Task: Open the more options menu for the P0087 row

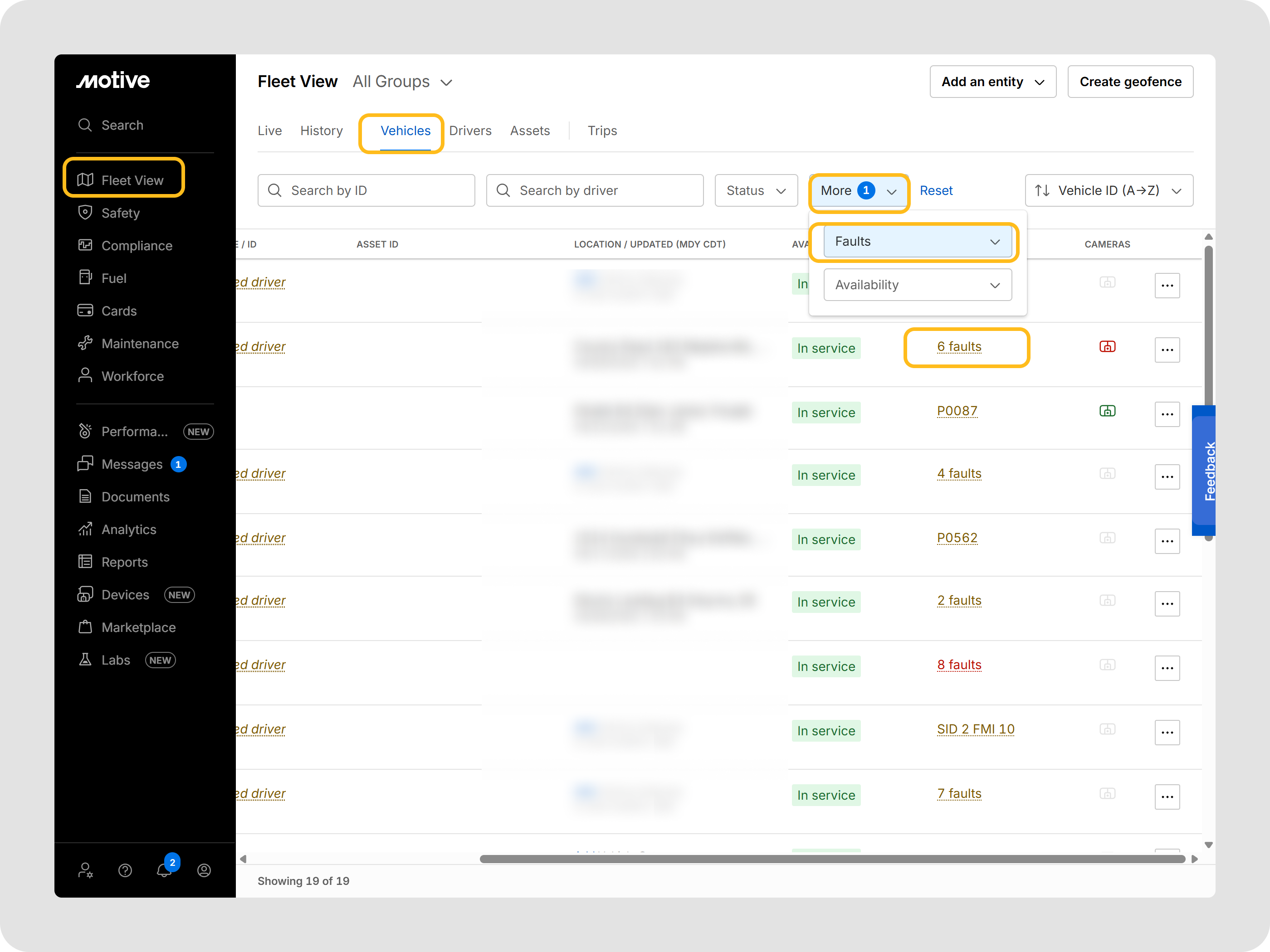Action: tap(1167, 414)
